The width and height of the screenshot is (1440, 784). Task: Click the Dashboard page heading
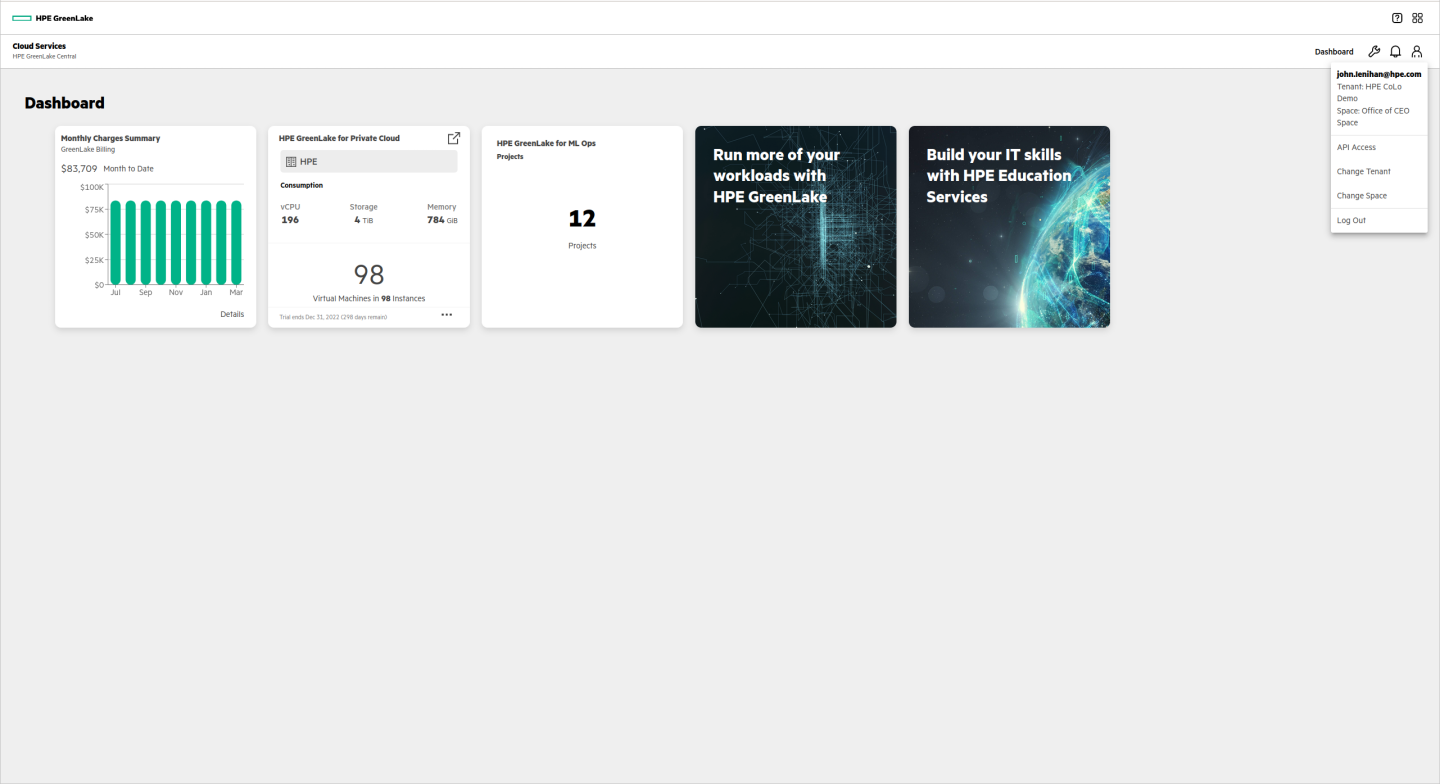pos(65,103)
